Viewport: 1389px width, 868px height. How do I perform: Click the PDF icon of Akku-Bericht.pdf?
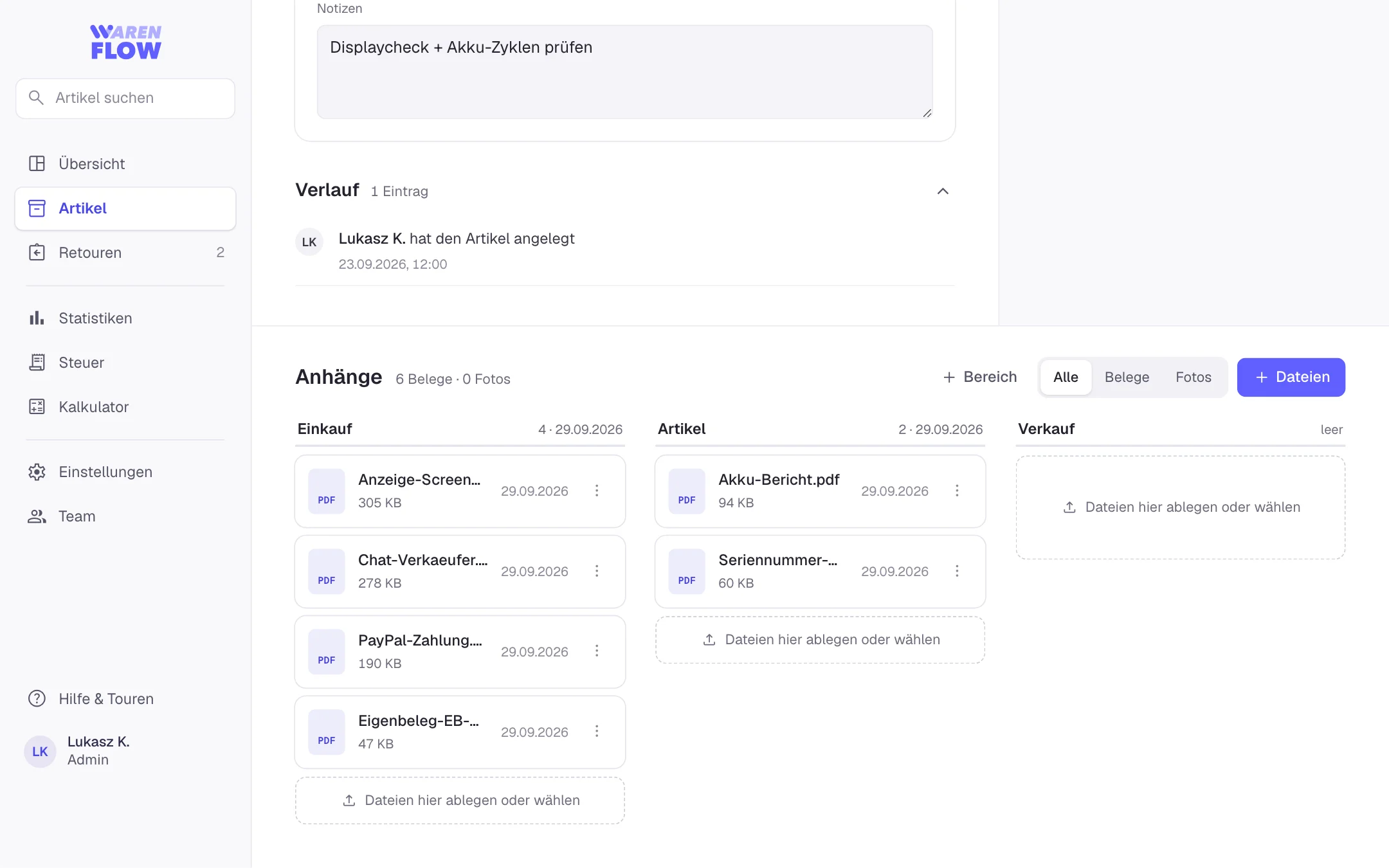[x=687, y=491]
